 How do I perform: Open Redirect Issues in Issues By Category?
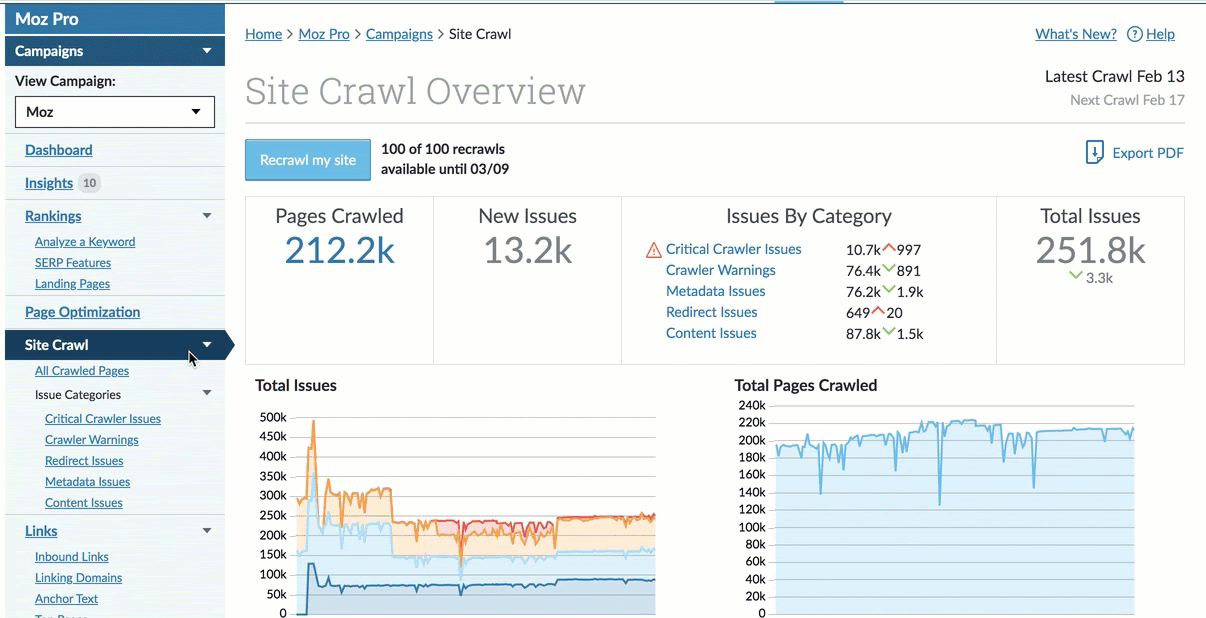point(711,312)
